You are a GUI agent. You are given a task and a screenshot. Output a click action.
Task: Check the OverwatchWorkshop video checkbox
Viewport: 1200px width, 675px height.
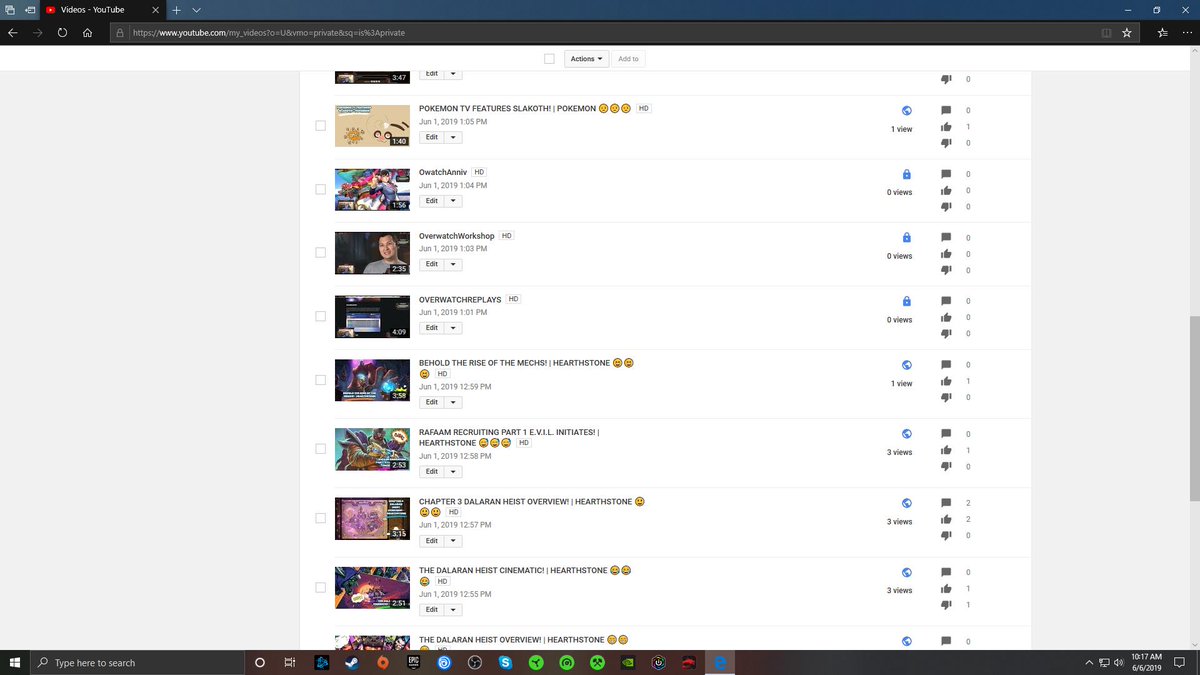[x=320, y=252]
